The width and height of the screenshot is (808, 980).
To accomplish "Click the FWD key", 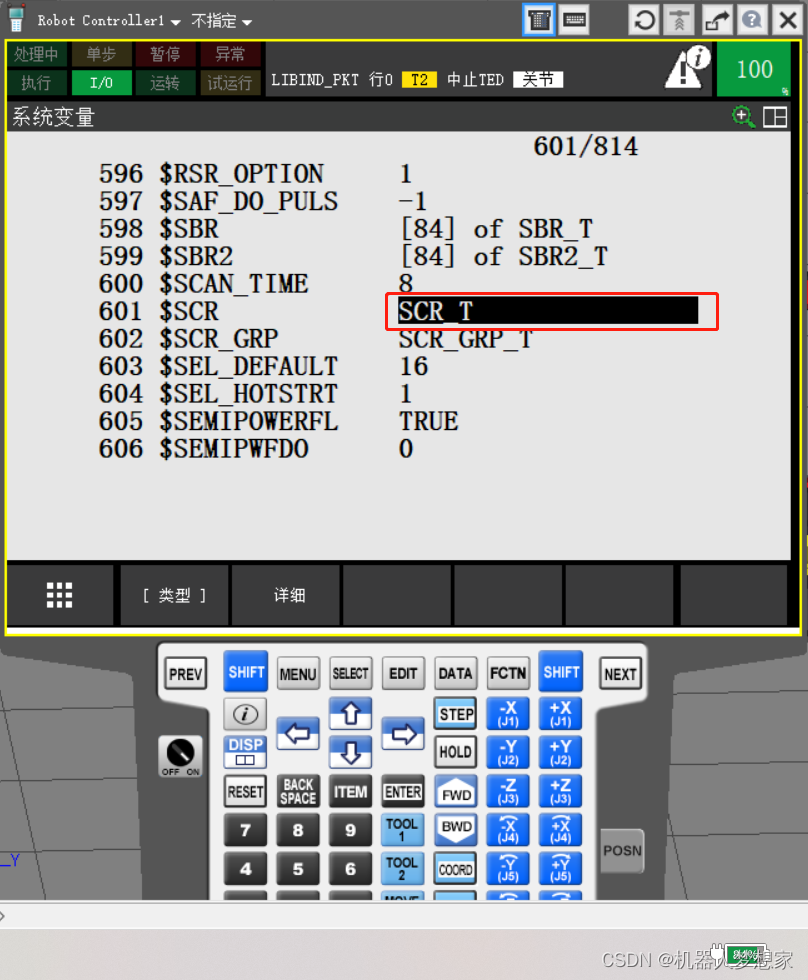I will click(456, 792).
